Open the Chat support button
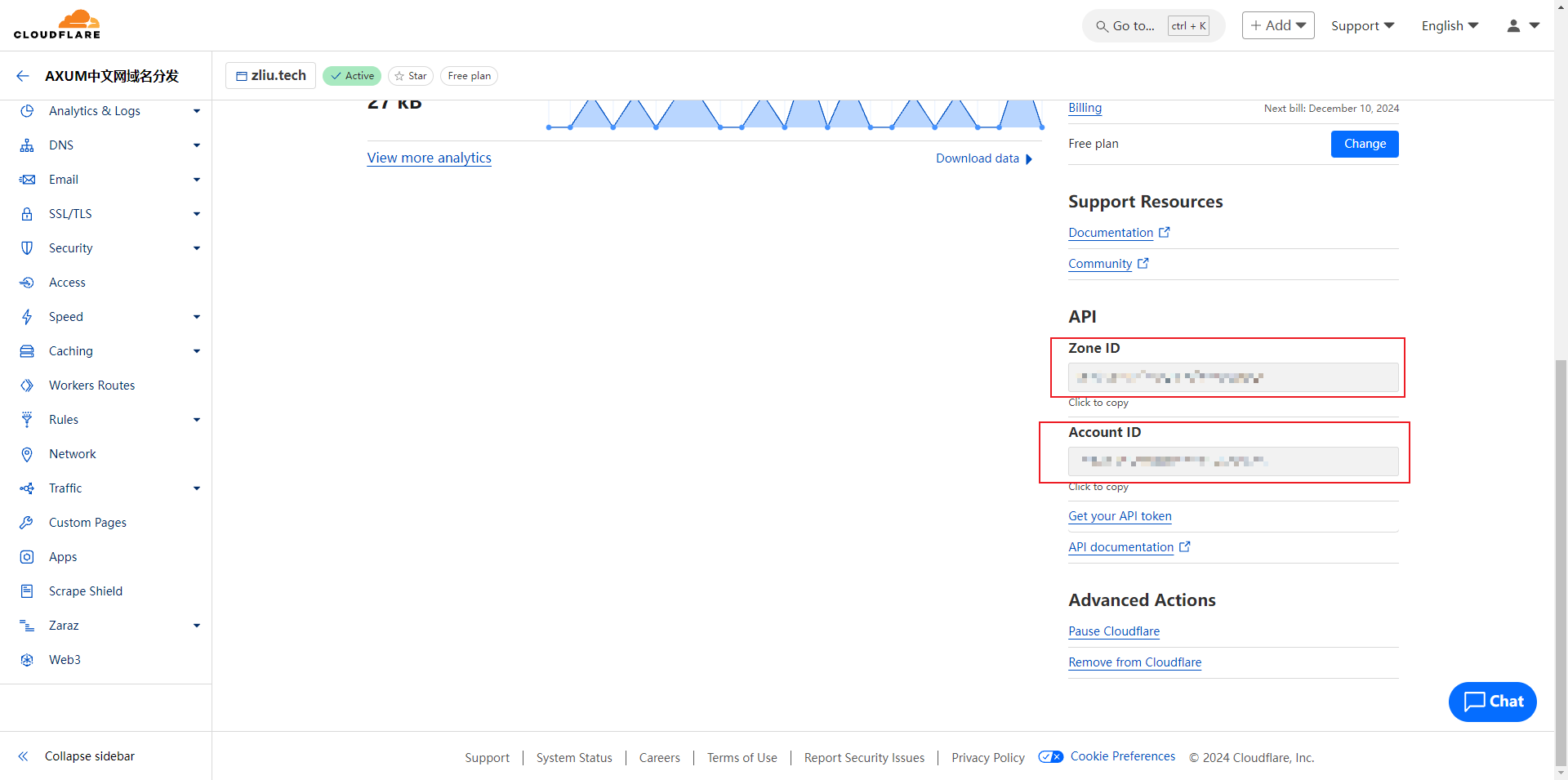Image resolution: width=1568 pixels, height=780 pixels. pos(1492,702)
